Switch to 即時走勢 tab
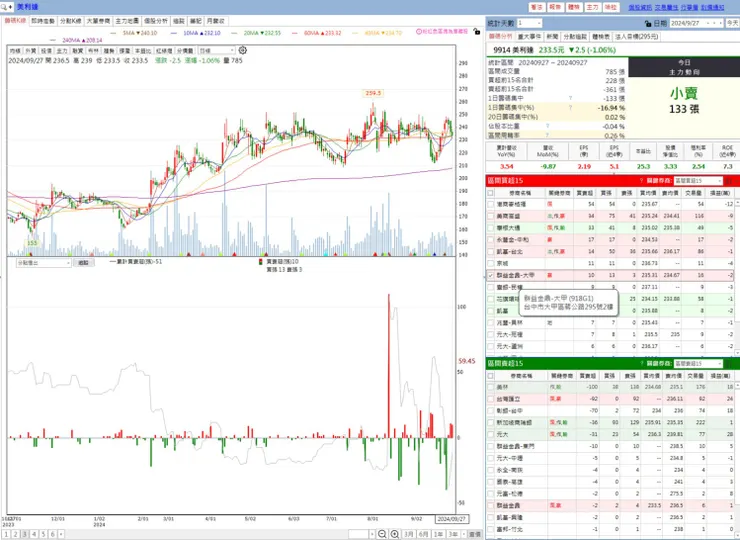This screenshot has height=540, width=740. point(43,21)
